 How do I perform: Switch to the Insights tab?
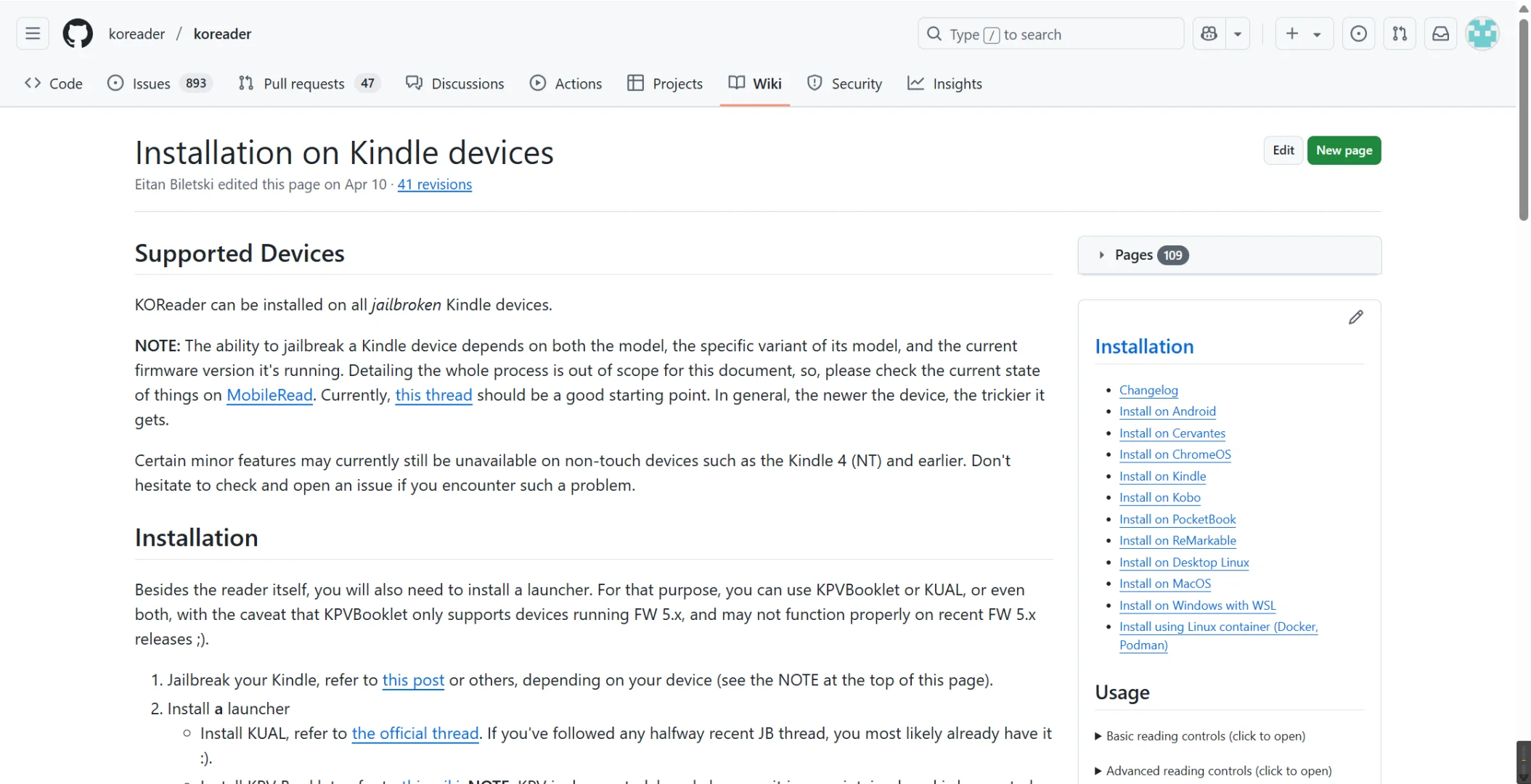tap(944, 83)
